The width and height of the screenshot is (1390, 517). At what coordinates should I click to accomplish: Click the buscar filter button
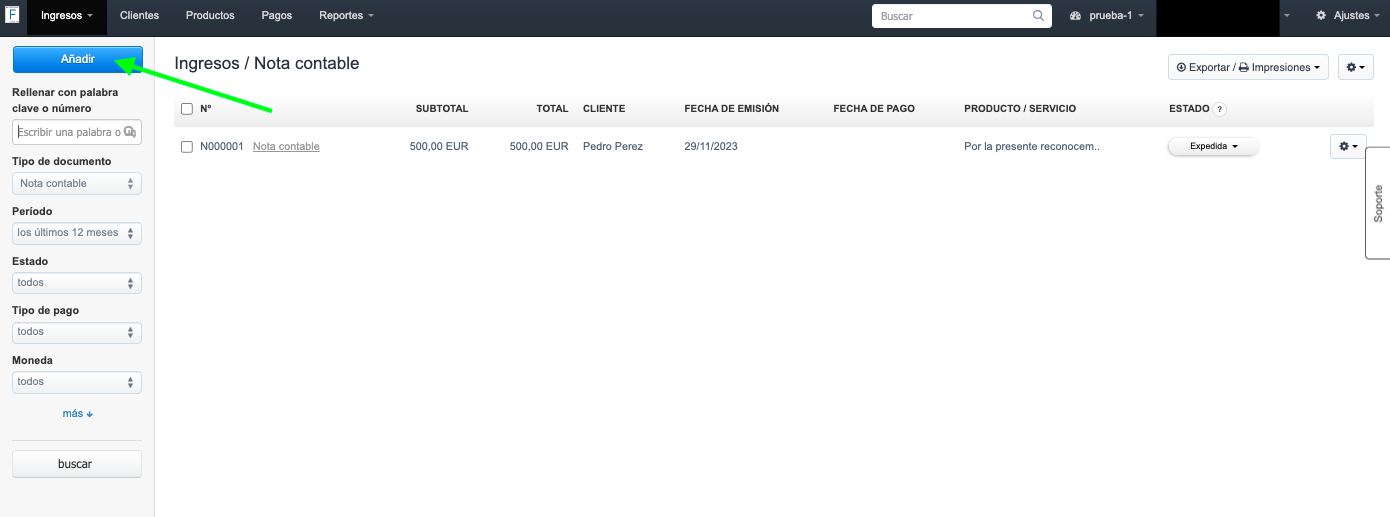tap(77, 464)
